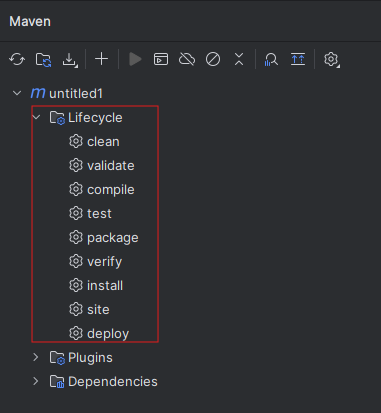Select the install lifecycle goal

[x=105, y=286]
